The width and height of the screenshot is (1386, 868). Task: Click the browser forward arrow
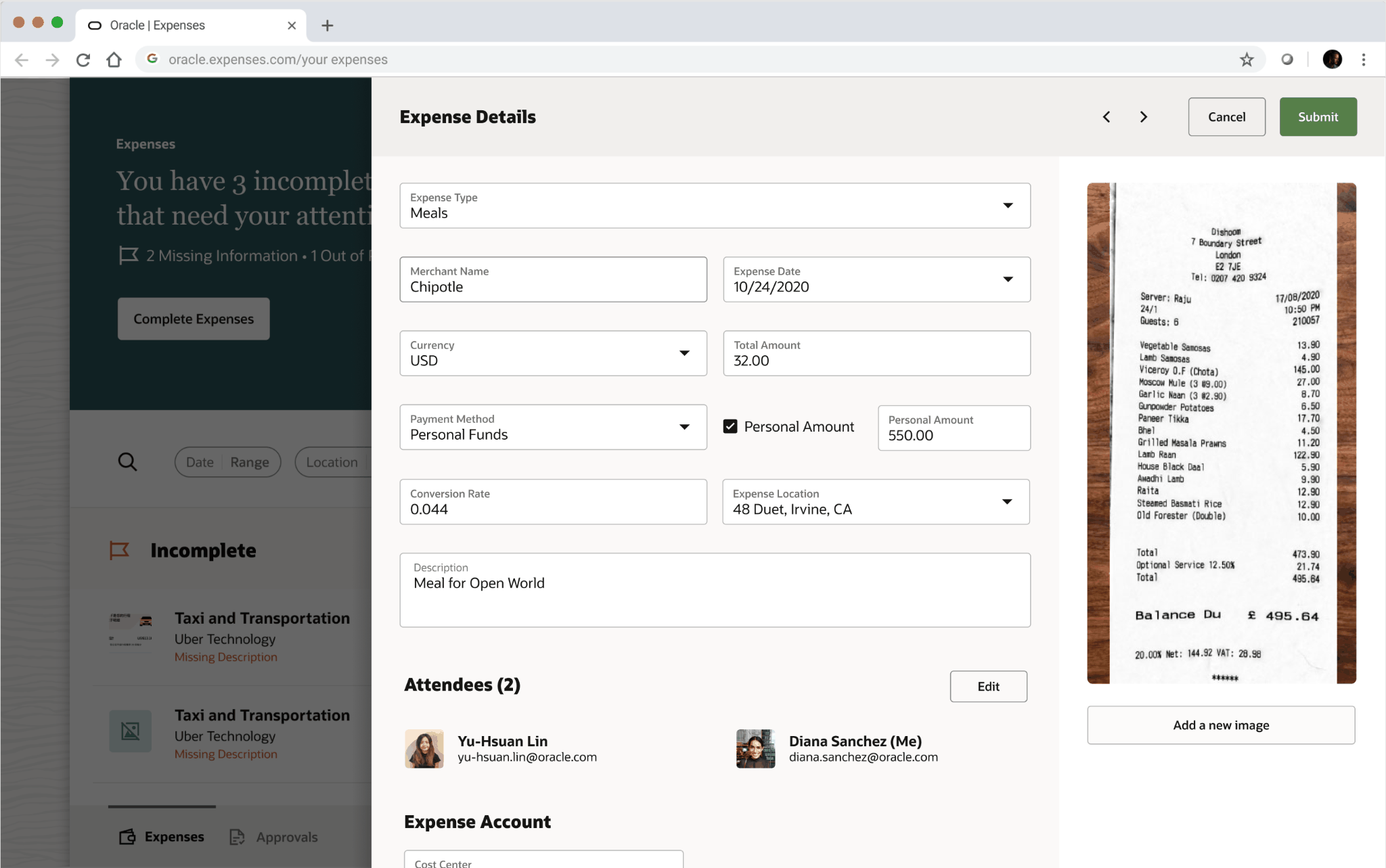52,60
